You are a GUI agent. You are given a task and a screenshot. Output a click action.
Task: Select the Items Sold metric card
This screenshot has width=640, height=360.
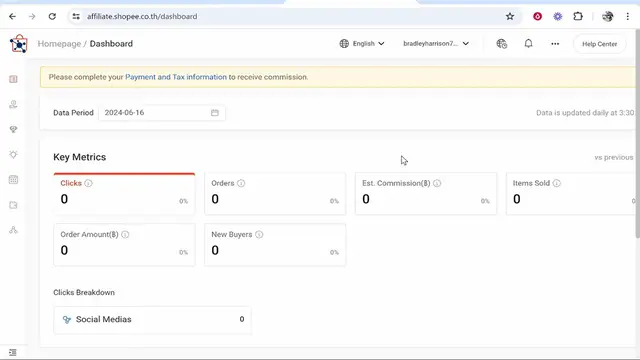click(x=571, y=193)
